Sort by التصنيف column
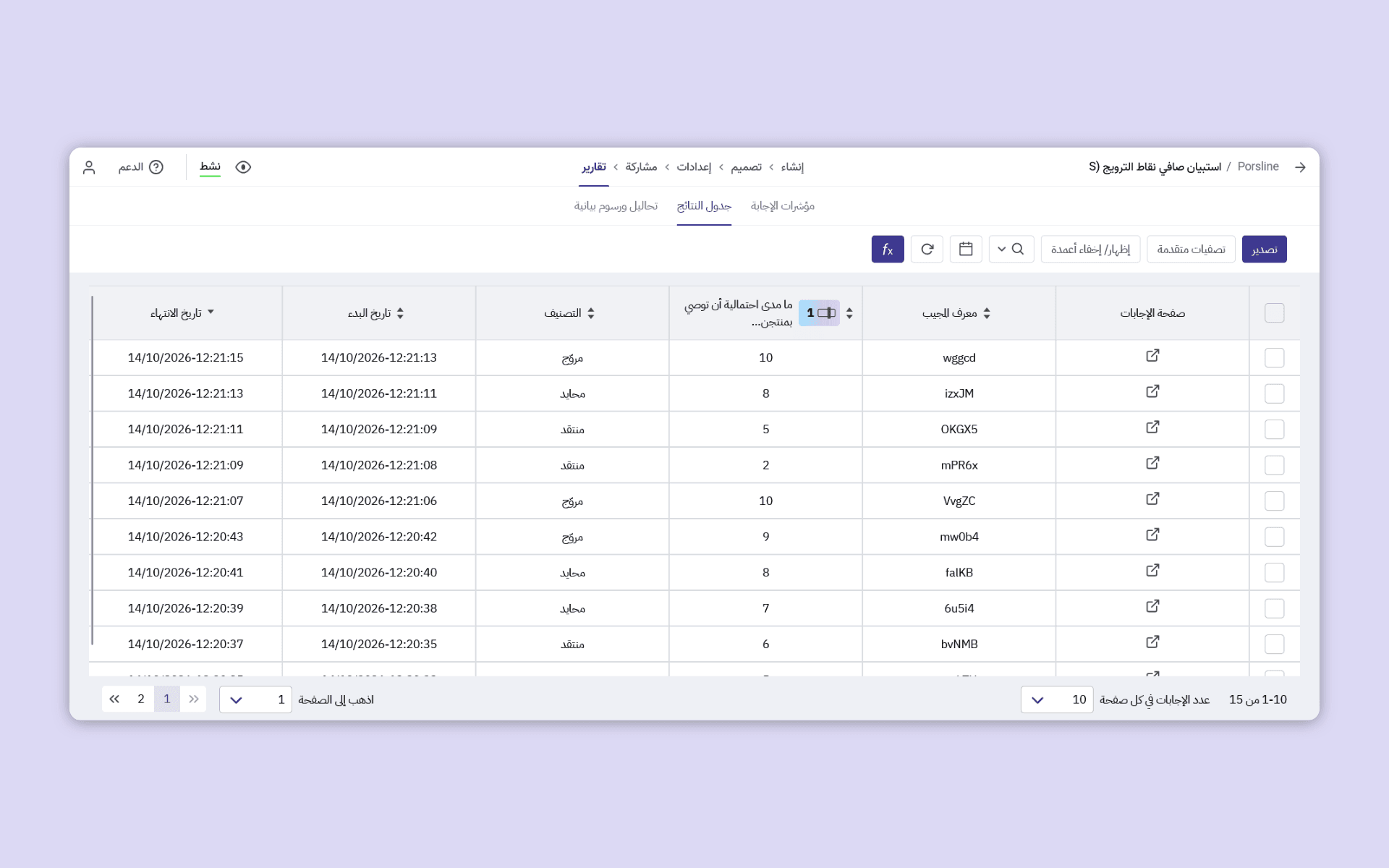The image size is (1389, 868). (x=591, y=313)
